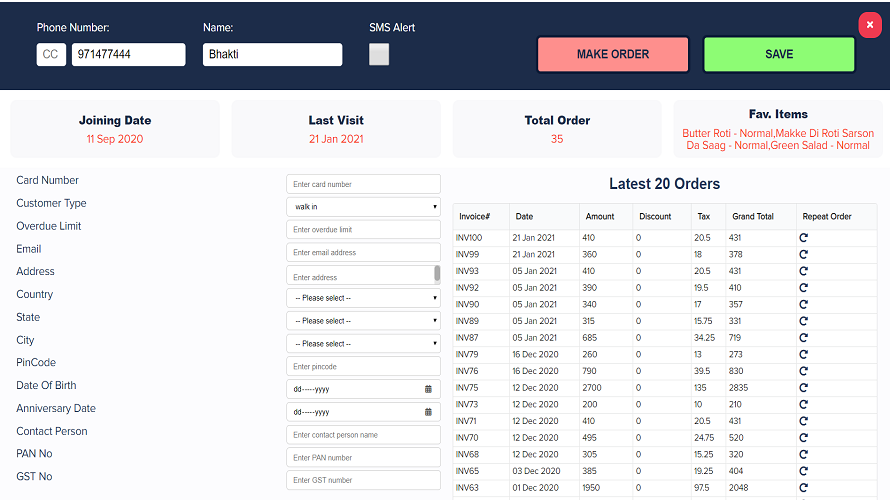Viewport: 890px width, 500px height.
Task: Click the grand total value 2835
Action: coord(738,388)
